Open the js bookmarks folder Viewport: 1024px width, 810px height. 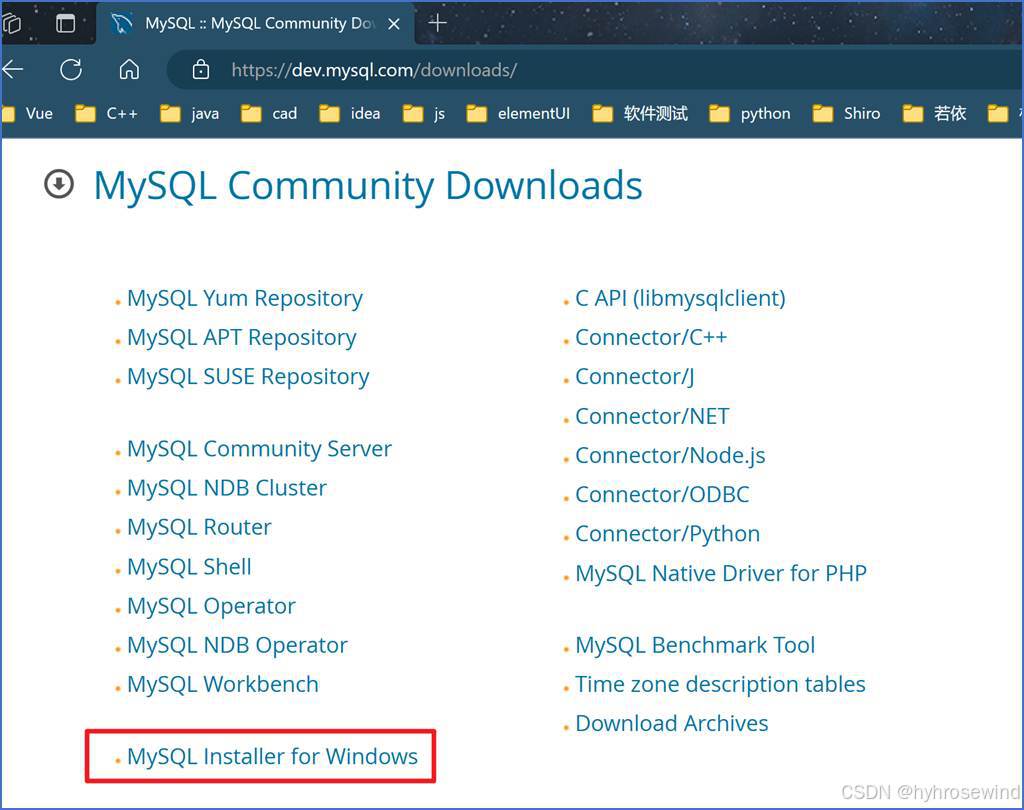point(424,114)
